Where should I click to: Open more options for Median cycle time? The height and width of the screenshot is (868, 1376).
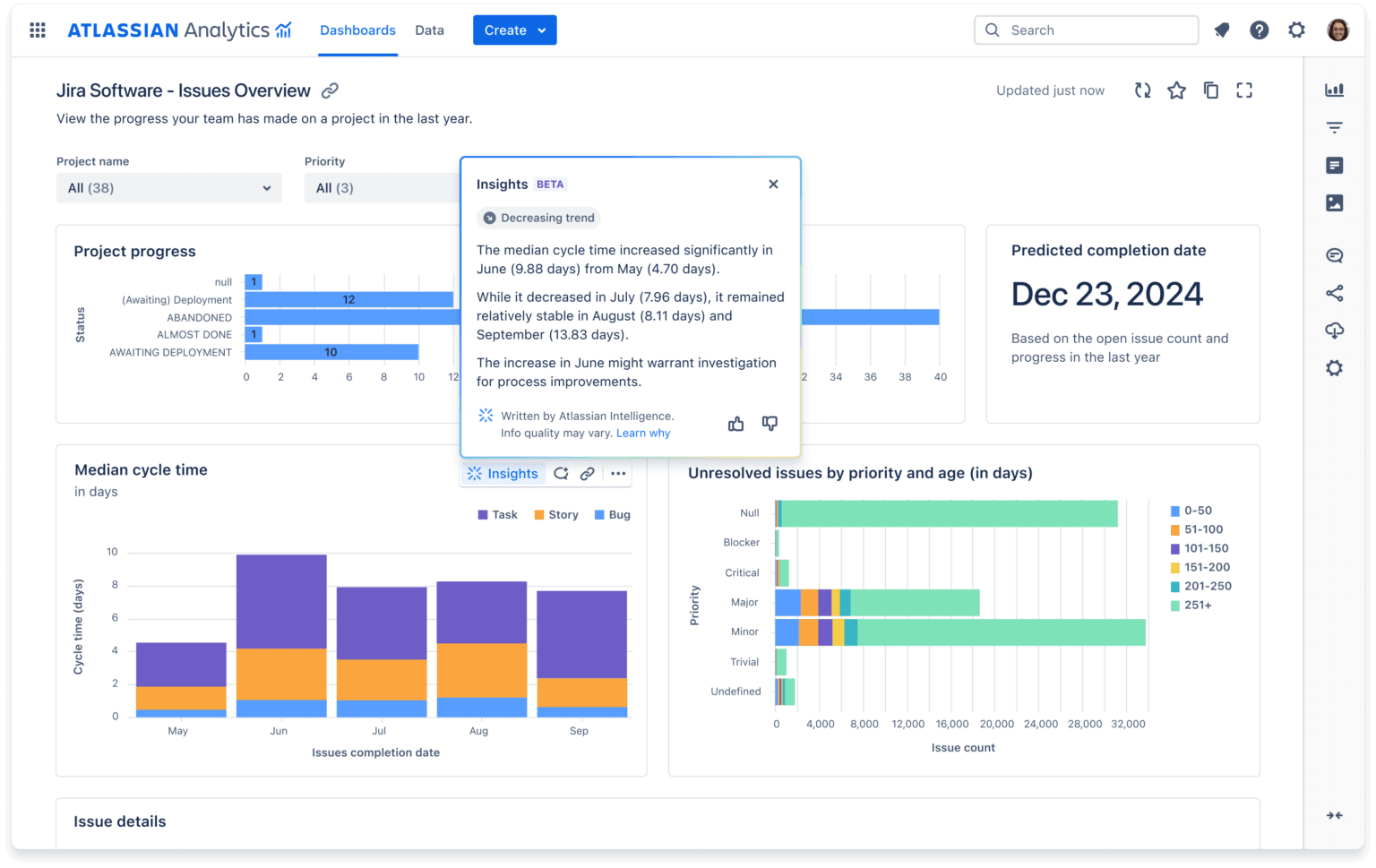pos(618,474)
